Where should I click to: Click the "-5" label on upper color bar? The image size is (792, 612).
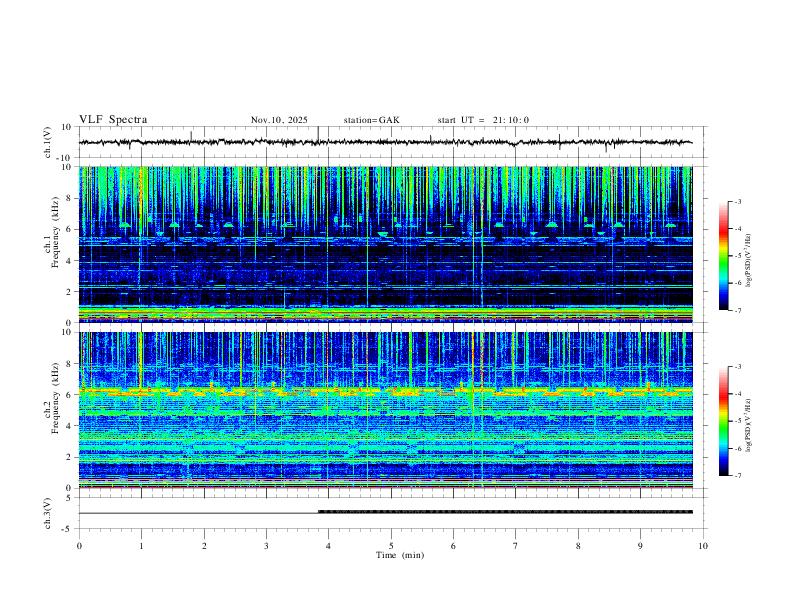[x=738, y=256]
